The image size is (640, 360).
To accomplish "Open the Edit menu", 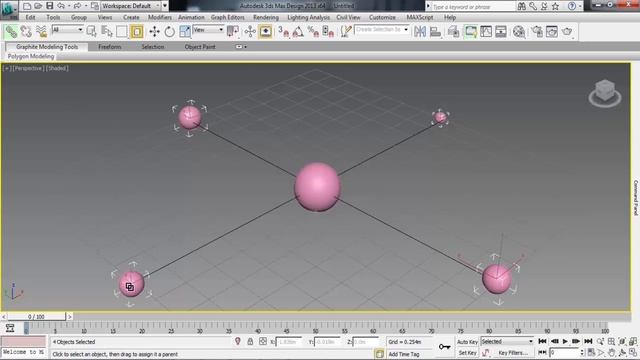I will coord(31,18).
